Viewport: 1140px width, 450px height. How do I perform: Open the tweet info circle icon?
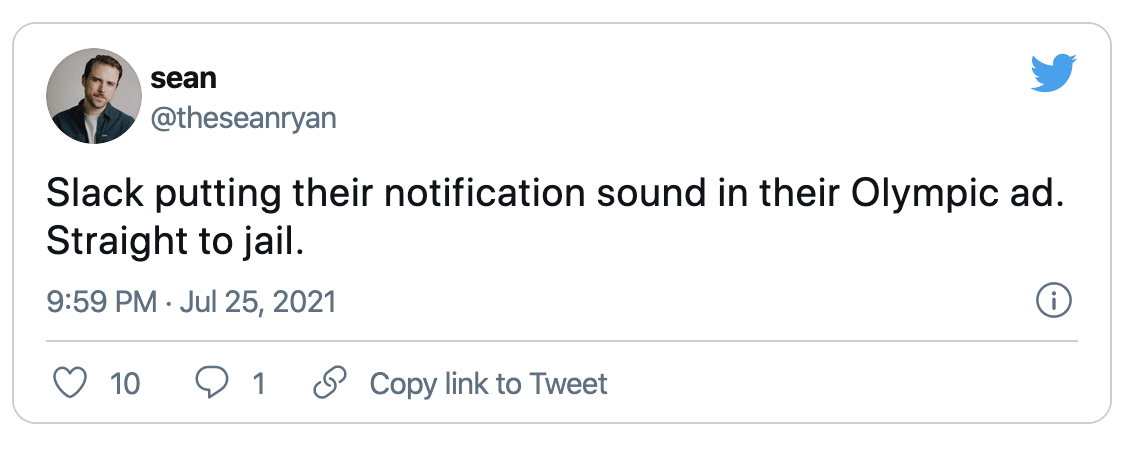point(1055,301)
